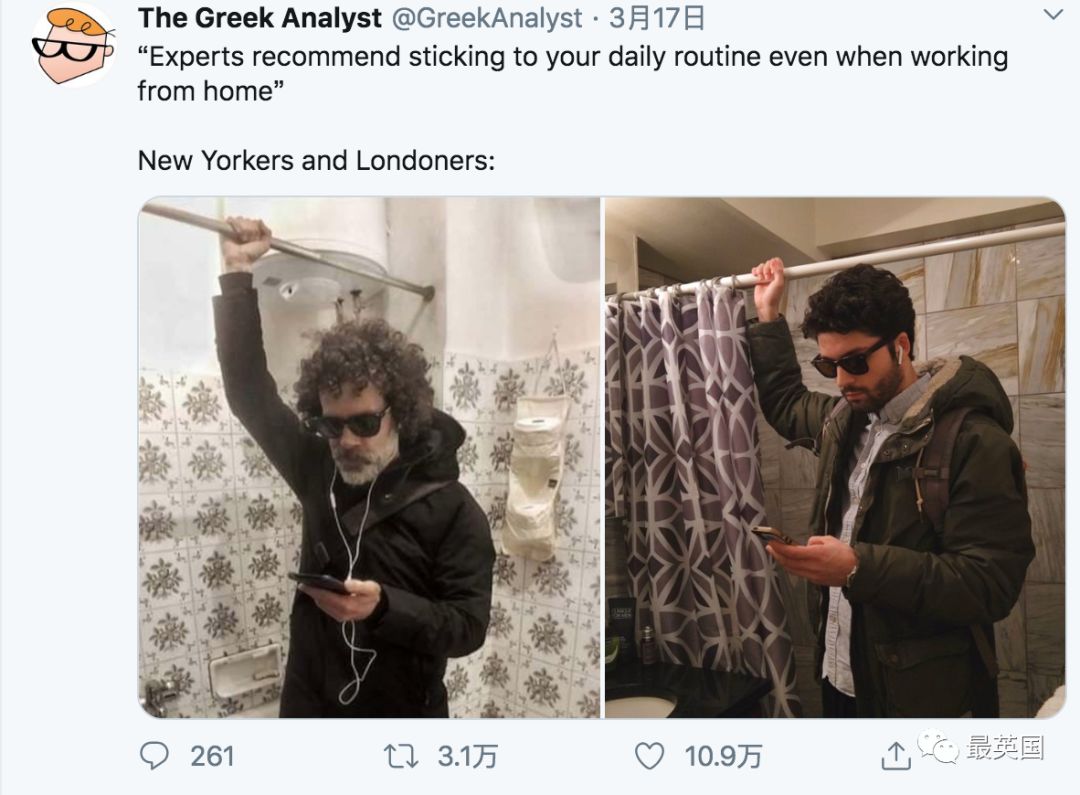Click the patterned shower curtain in right photo
Image resolution: width=1080 pixels, height=795 pixels.
pyautogui.click(x=696, y=496)
